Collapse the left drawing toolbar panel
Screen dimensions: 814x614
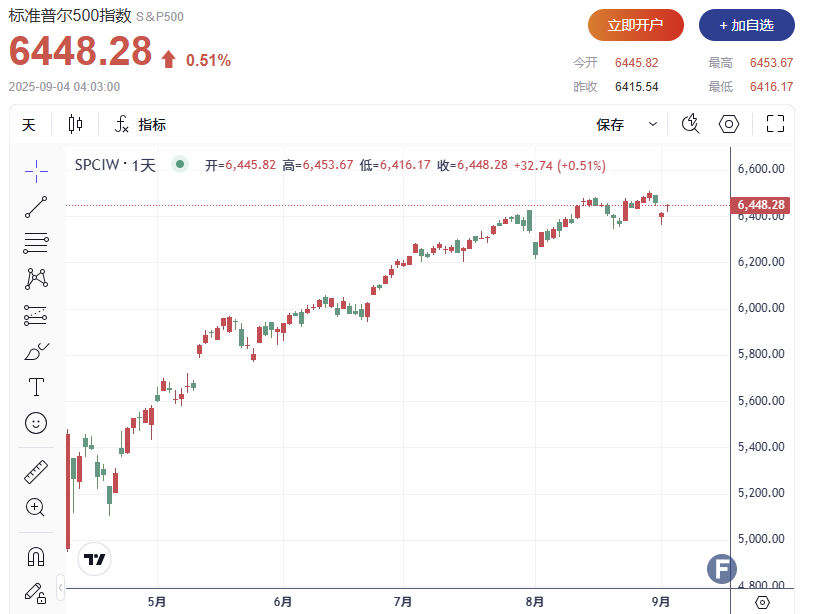point(61,585)
